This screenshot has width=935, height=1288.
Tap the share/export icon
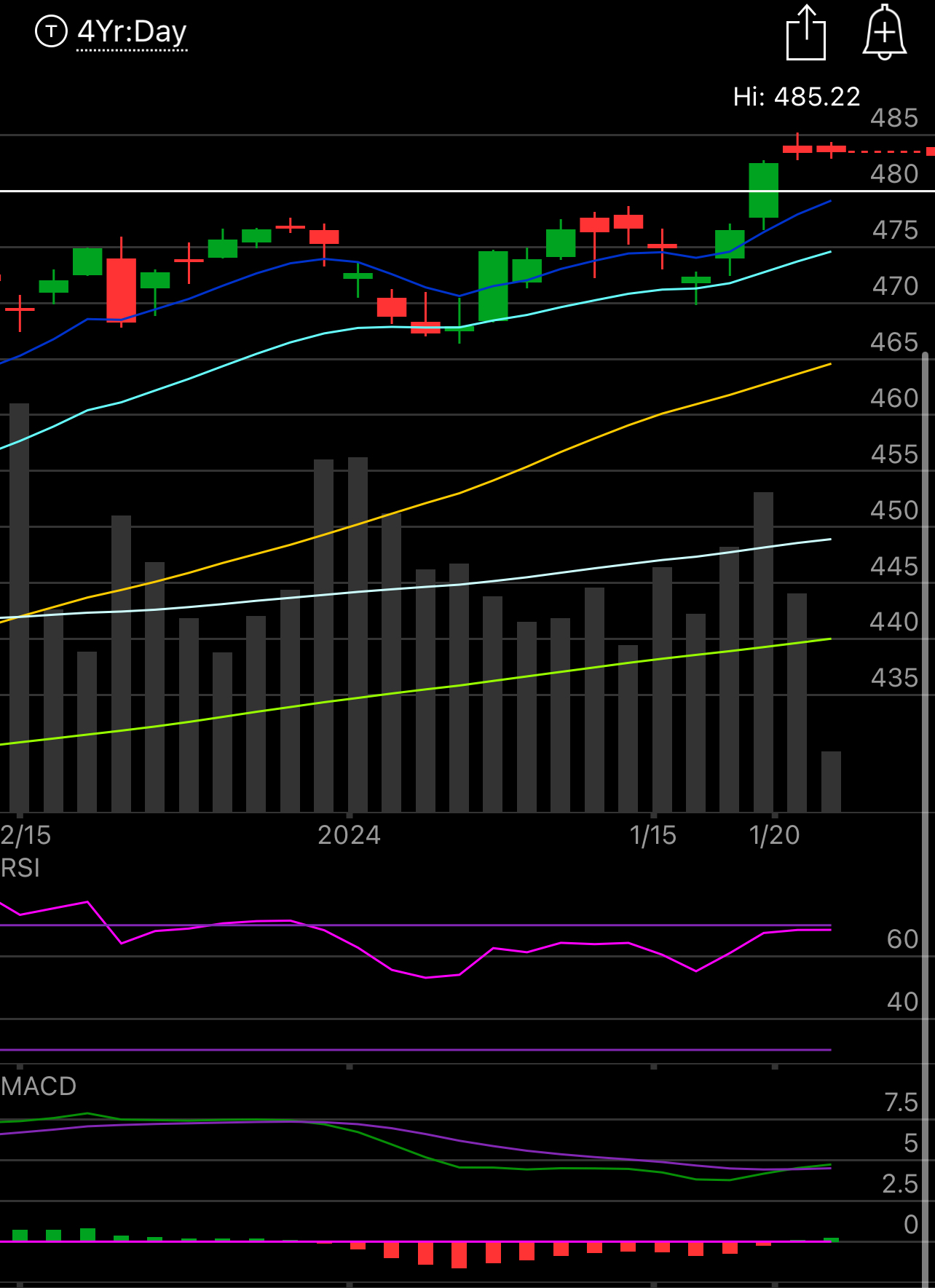[806, 33]
